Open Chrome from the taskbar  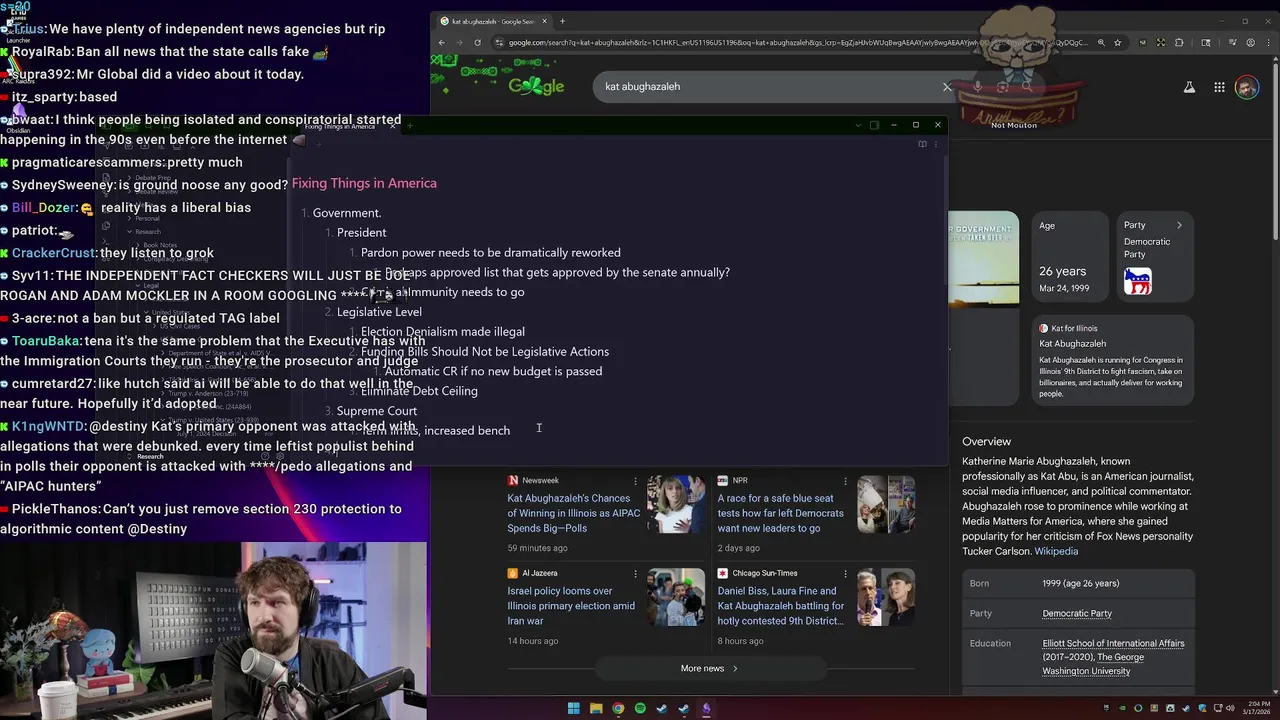pyautogui.click(x=618, y=709)
